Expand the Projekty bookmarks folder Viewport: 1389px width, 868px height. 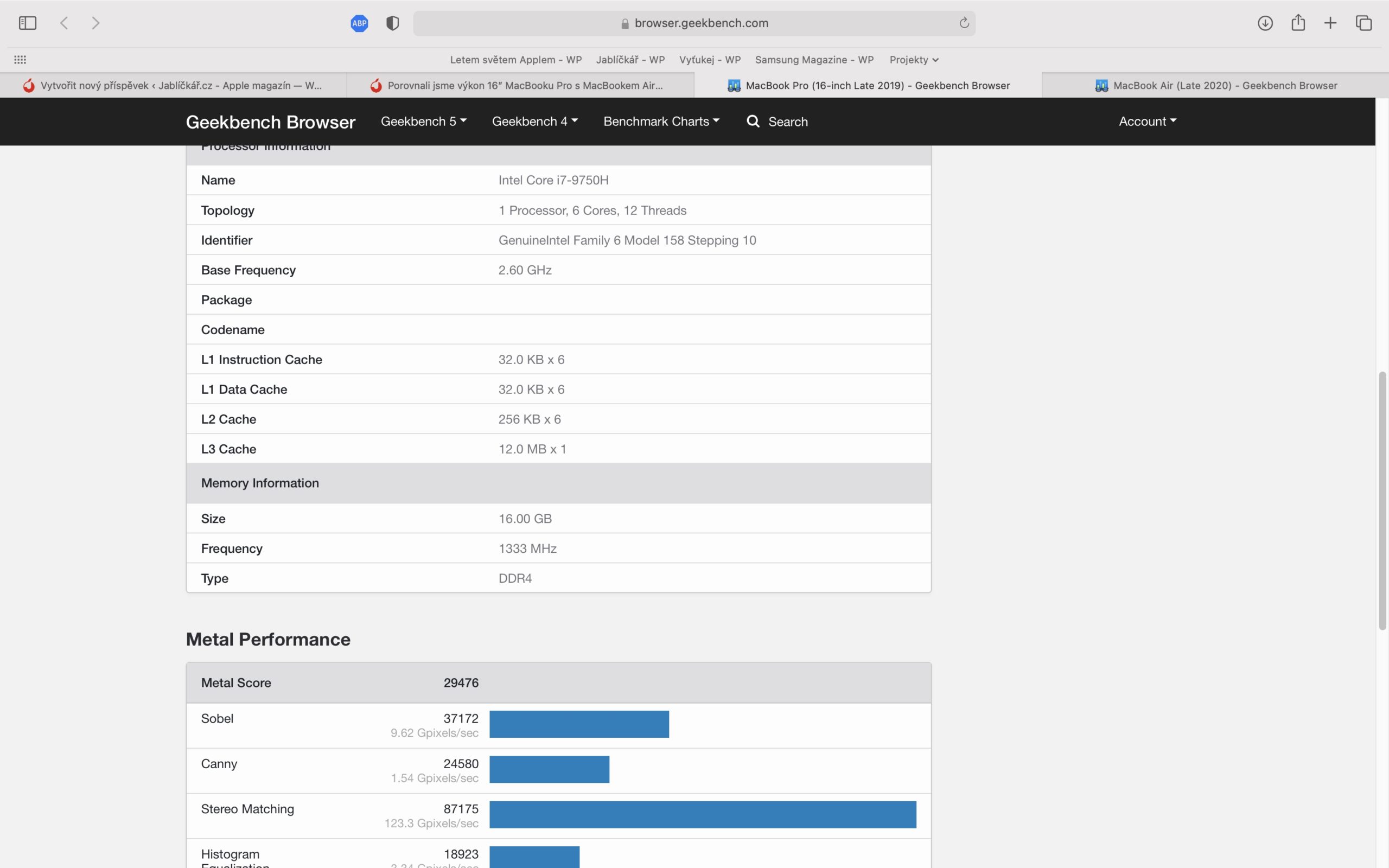914,60
